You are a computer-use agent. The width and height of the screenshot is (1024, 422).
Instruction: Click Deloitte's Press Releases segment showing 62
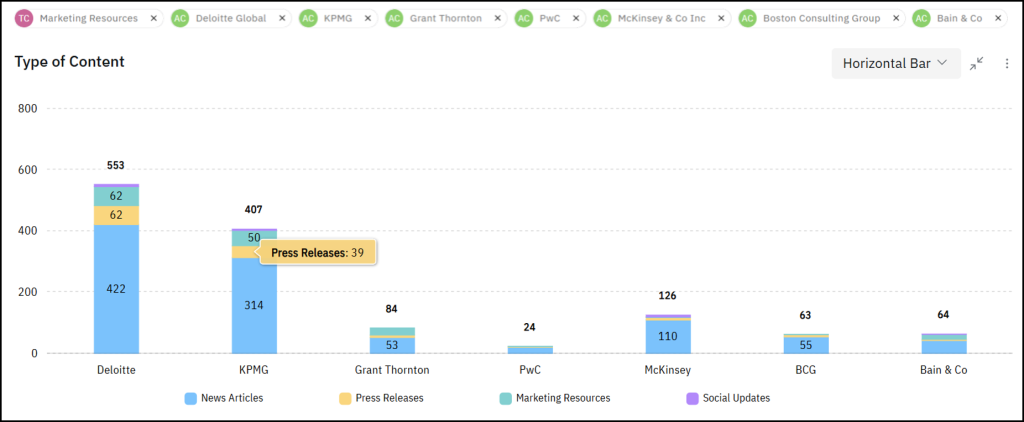coord(116,215)
